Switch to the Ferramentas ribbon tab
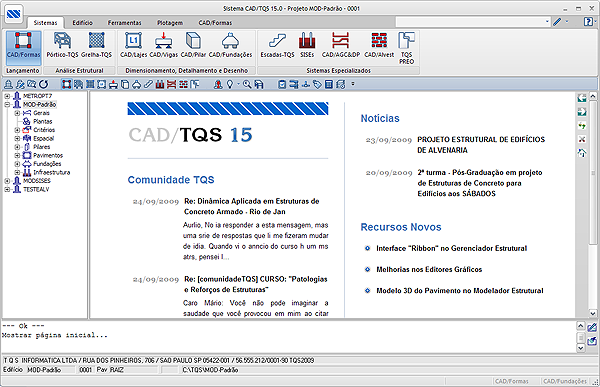Screen dimensions: 600x387 125,23
